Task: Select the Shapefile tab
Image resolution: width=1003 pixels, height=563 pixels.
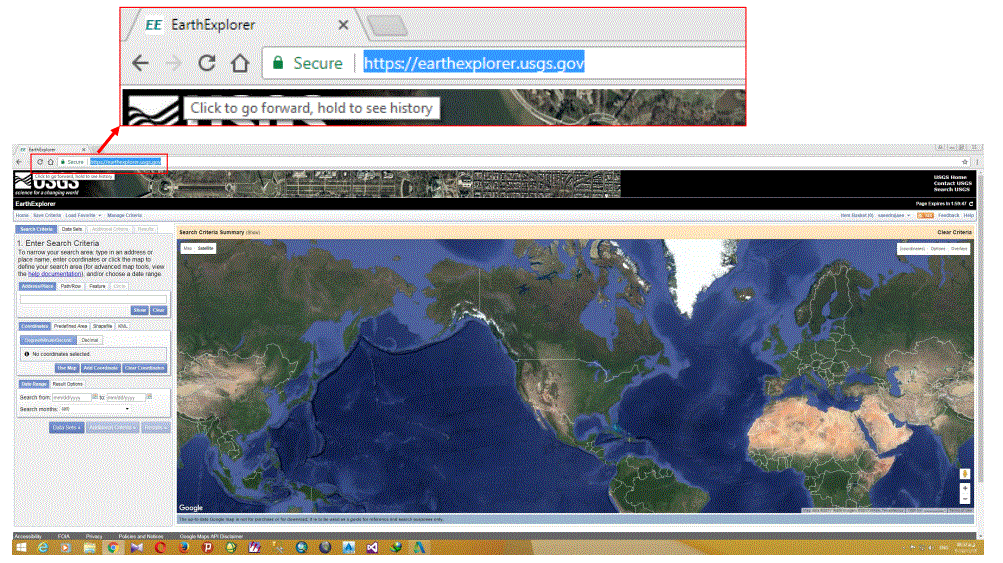Action: coord(102,326)
